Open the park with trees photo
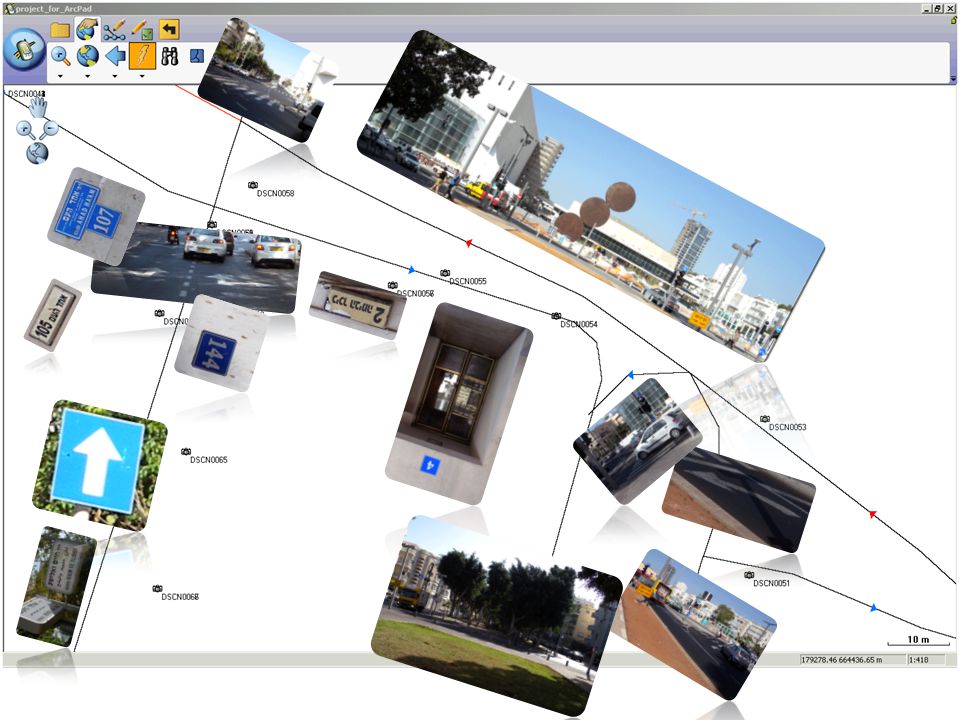Screen dimensions: 960x720 click(496, 615)
